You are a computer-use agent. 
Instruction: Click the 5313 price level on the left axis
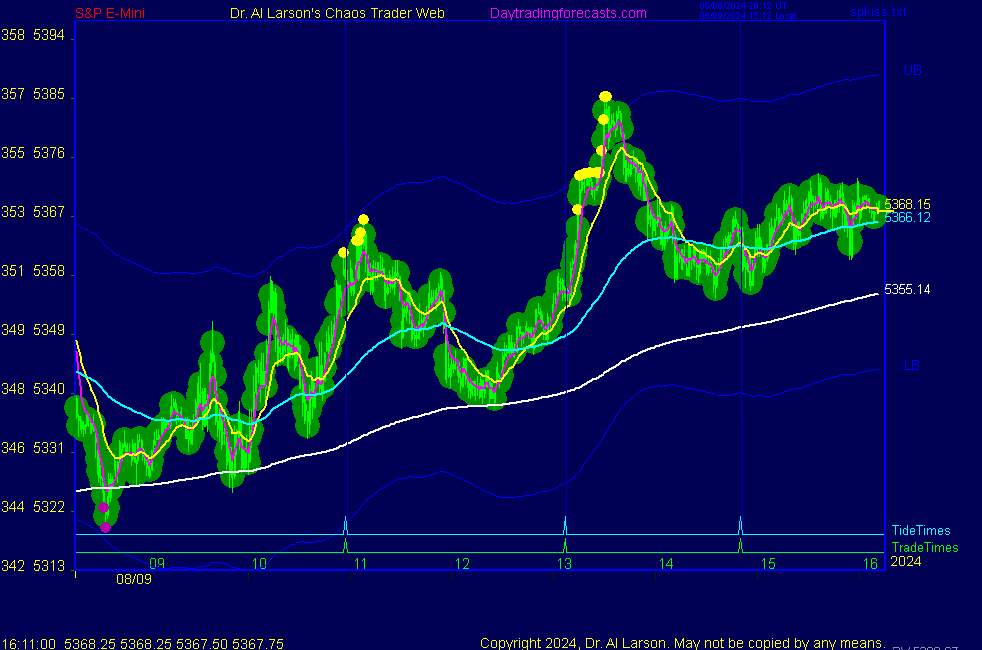click(49, 565)
